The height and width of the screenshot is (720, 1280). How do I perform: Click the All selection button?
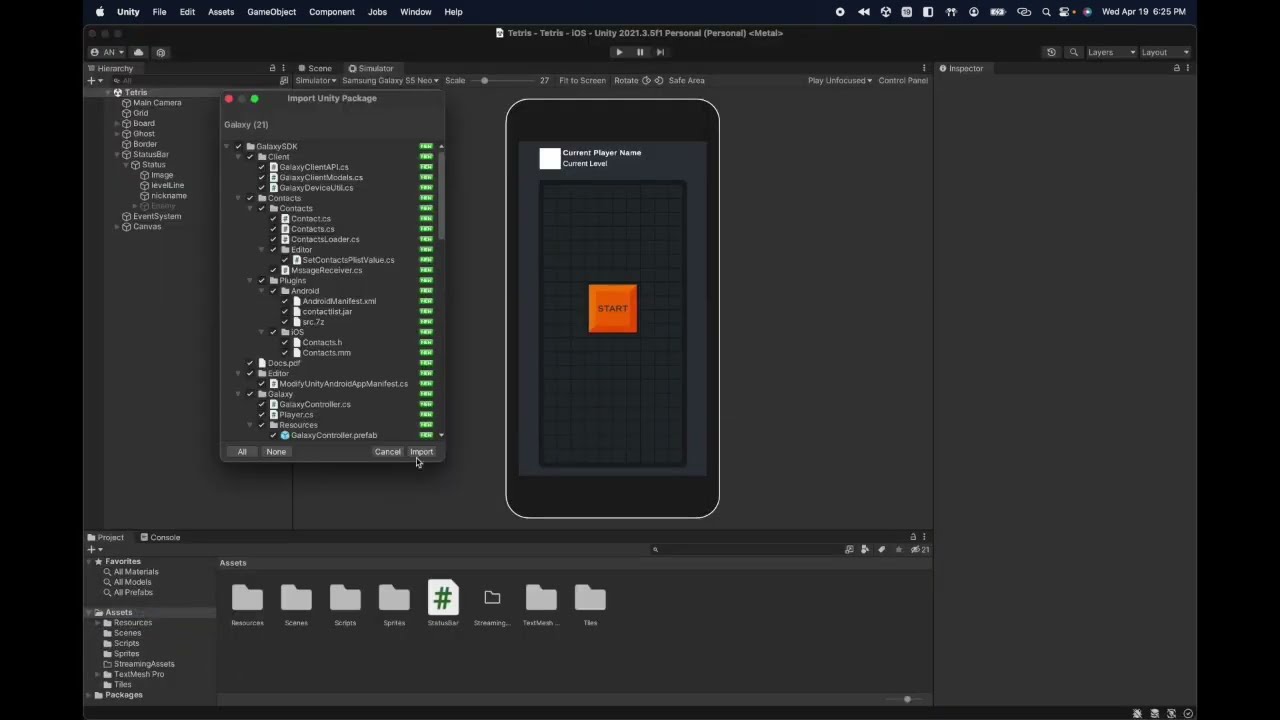point(242,452)
